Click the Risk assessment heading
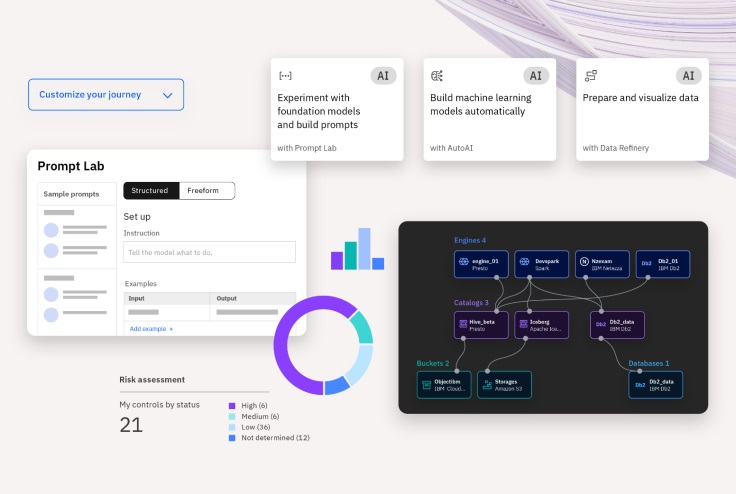 (x=152, y=379)
